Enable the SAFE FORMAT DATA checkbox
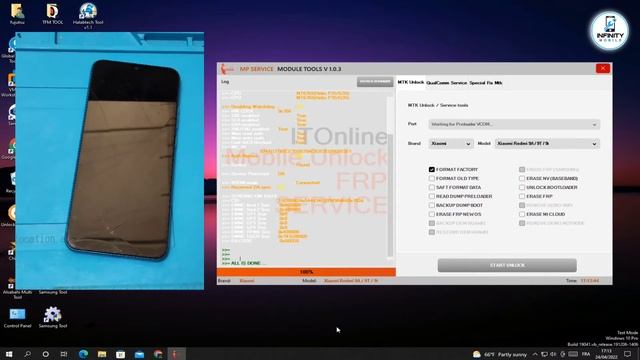 (431, 187)
